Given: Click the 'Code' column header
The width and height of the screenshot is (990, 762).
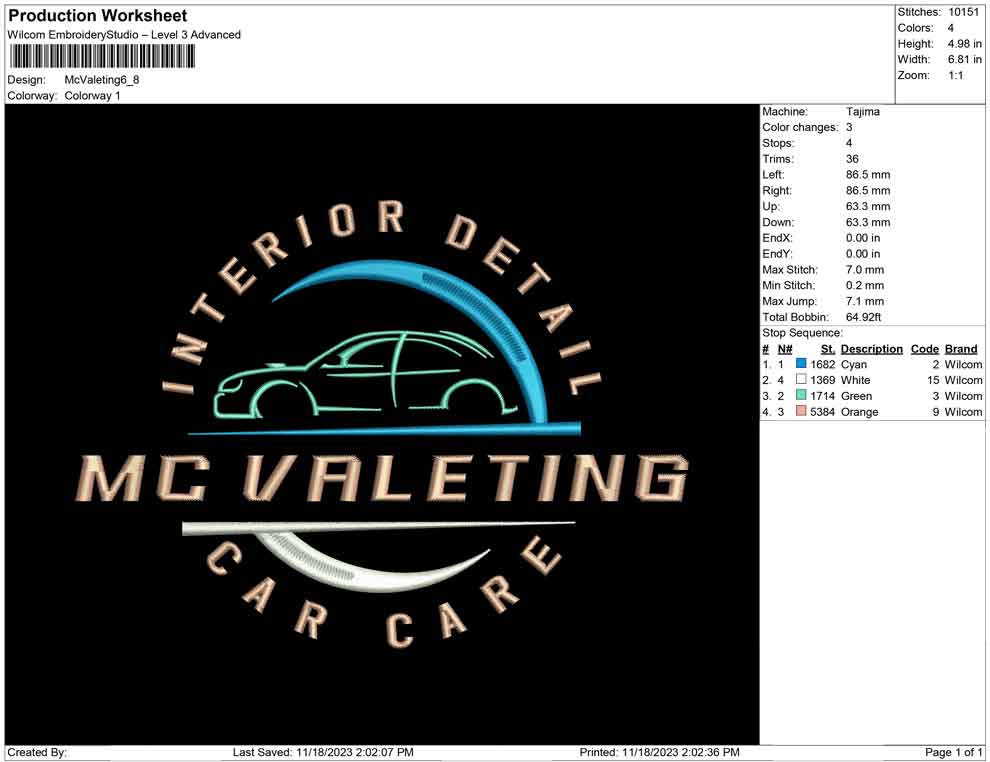Looking at the screenshot, I should [924, 348].
